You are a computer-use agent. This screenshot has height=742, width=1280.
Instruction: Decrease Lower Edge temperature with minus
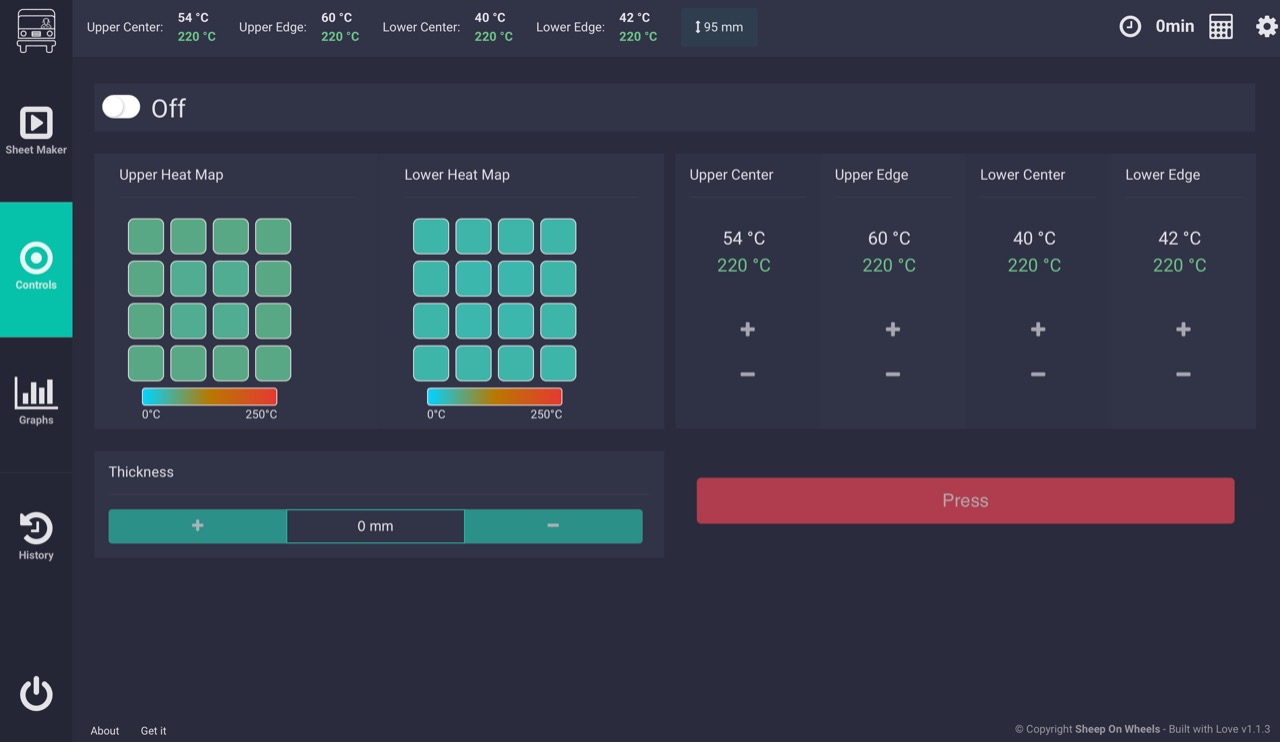click(1183, 374)
